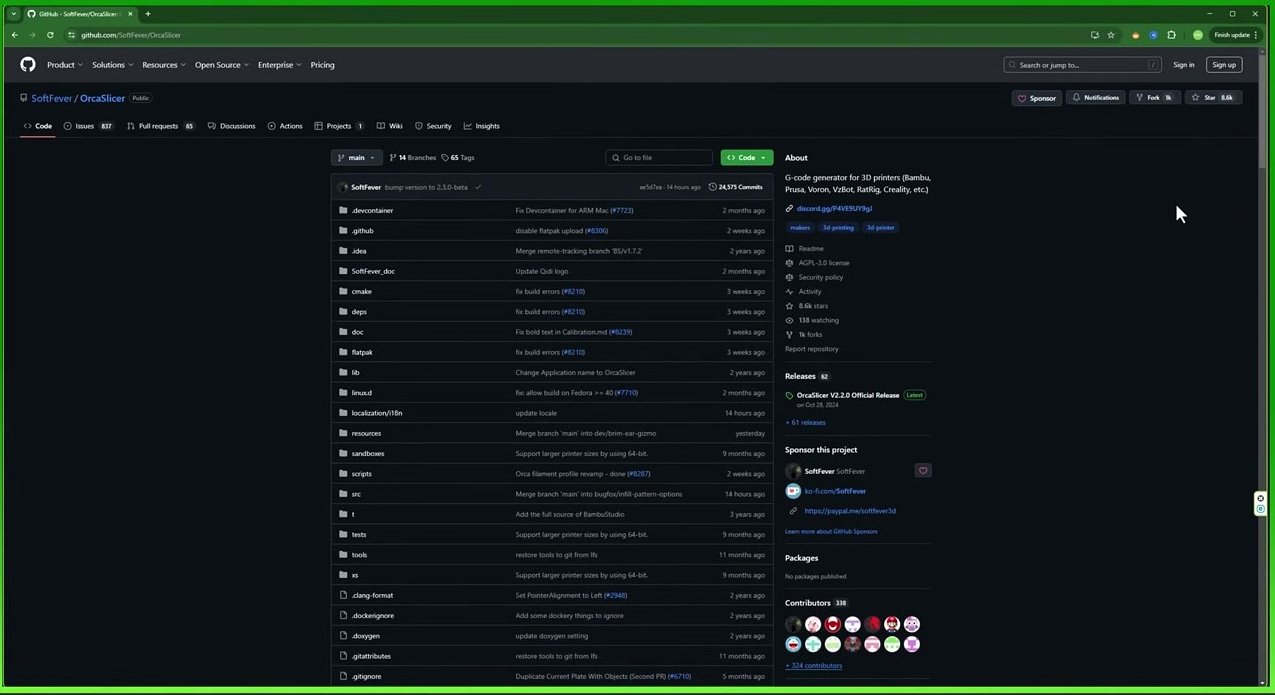Click the browser address bar URL
The width and height of the screenshot is (1275, 695).
(x=131, y=35)
